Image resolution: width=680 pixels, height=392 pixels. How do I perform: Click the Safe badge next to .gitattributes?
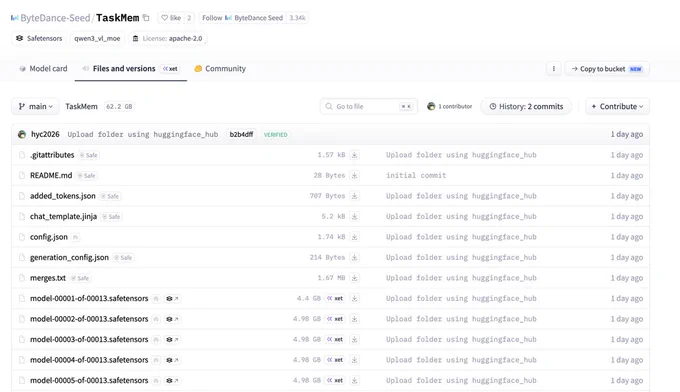pyautogui.click(x=89, y=155)
